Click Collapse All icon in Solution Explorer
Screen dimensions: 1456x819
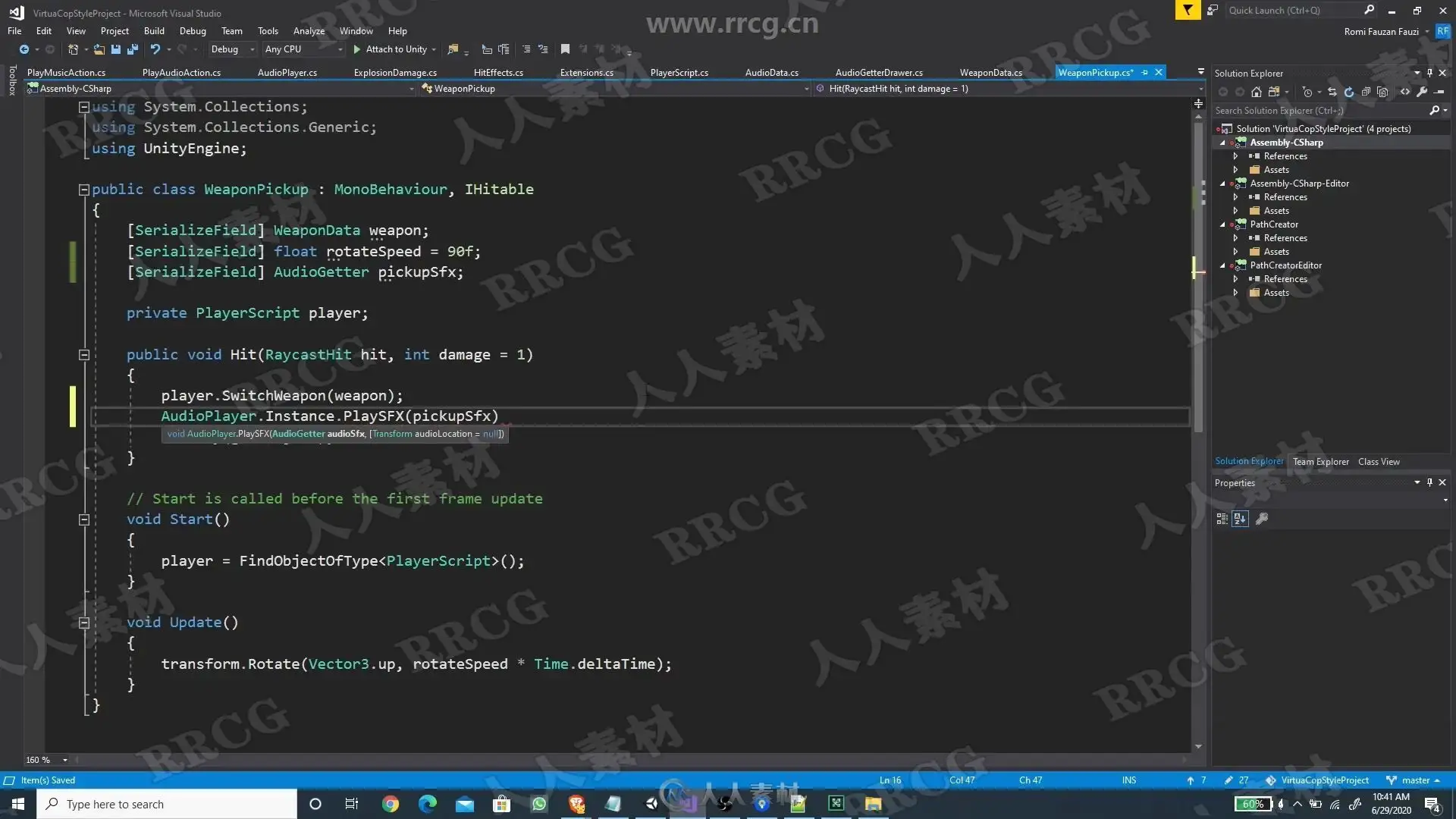click(x=1366, y=92)
